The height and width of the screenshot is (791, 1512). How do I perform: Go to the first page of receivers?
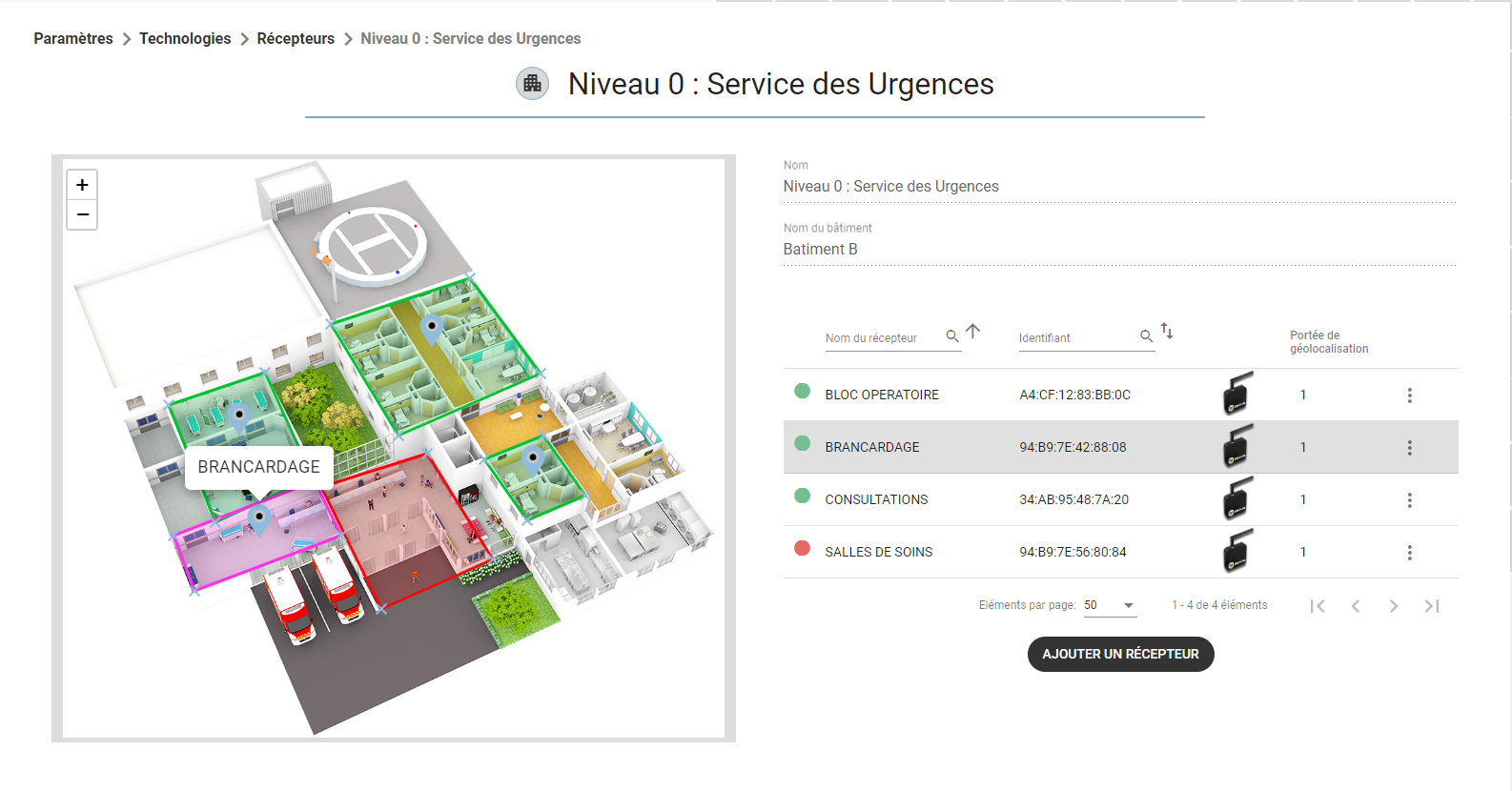[1318, 606]
